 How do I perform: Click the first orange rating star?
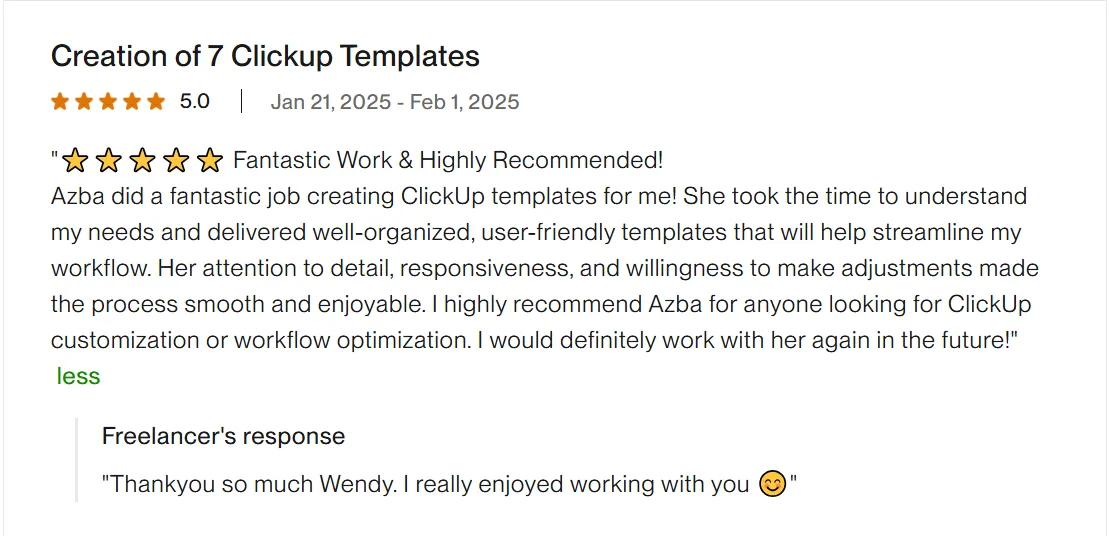click(x=60, y=101)
